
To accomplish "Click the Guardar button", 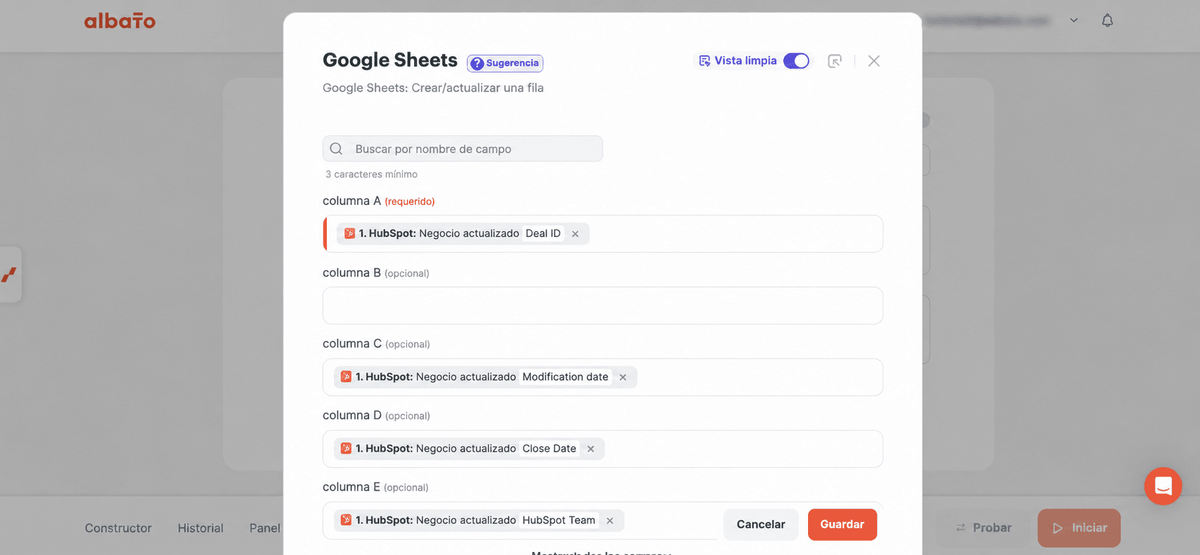I will [x=842, y=524].
